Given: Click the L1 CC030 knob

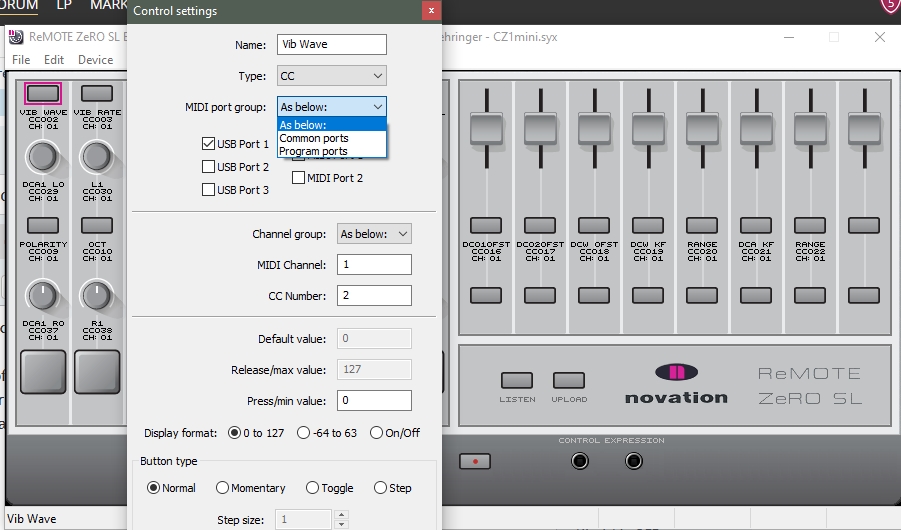Looking at the screenshot, I should point(97,157).
